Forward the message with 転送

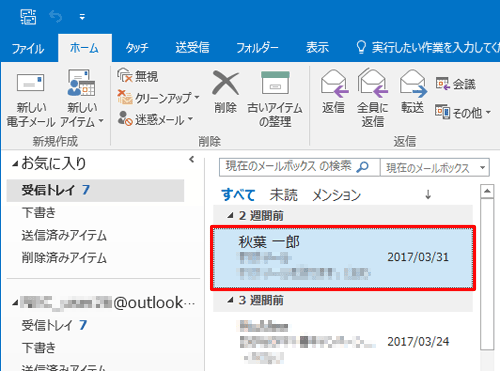click(413, 92)
